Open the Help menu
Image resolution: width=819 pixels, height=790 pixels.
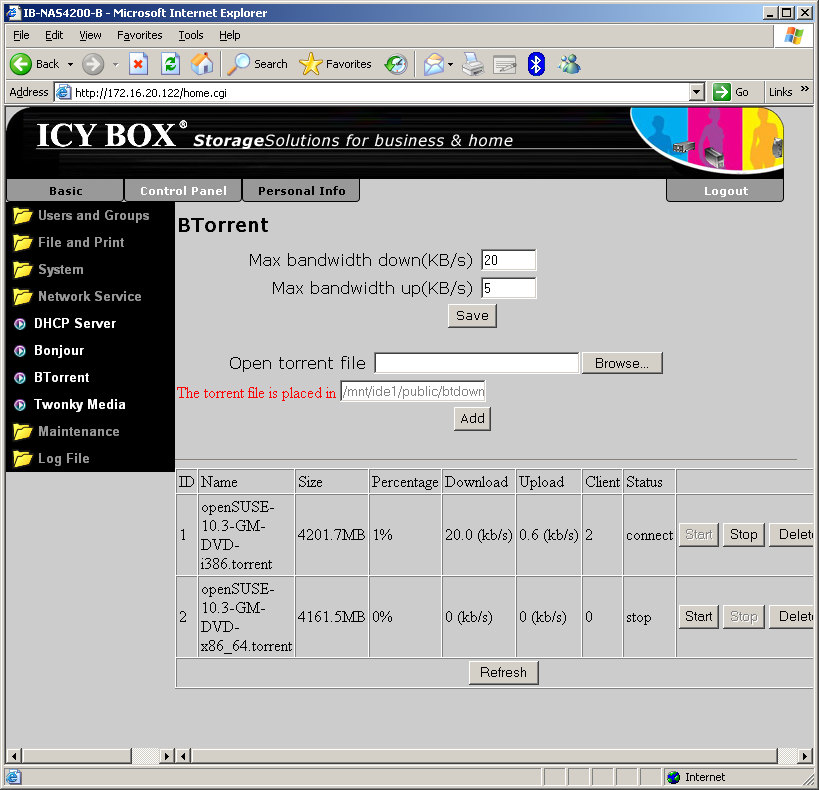point(229,35)
